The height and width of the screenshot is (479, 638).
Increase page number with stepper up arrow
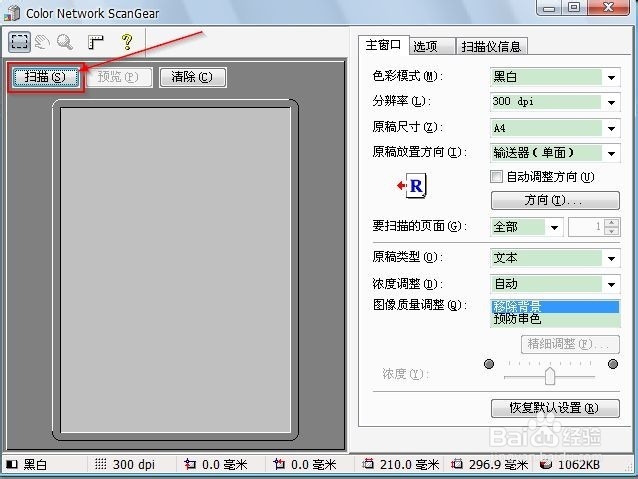612,223
